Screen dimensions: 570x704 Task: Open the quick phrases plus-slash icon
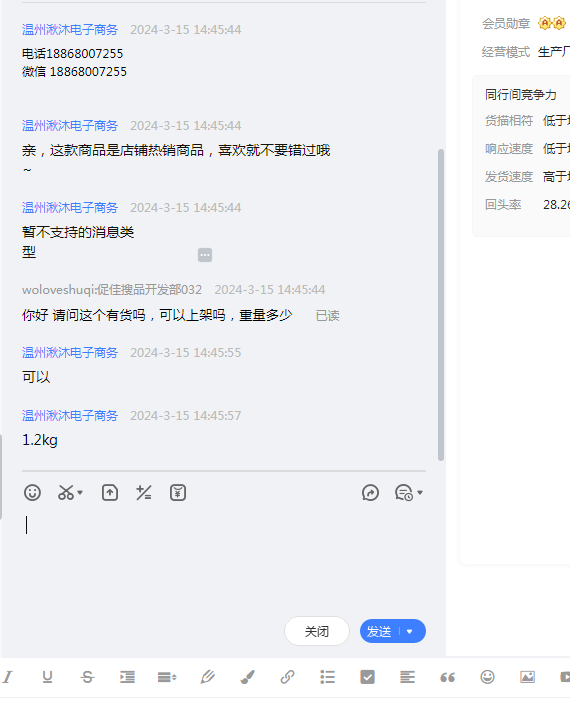tap(144, 493)
